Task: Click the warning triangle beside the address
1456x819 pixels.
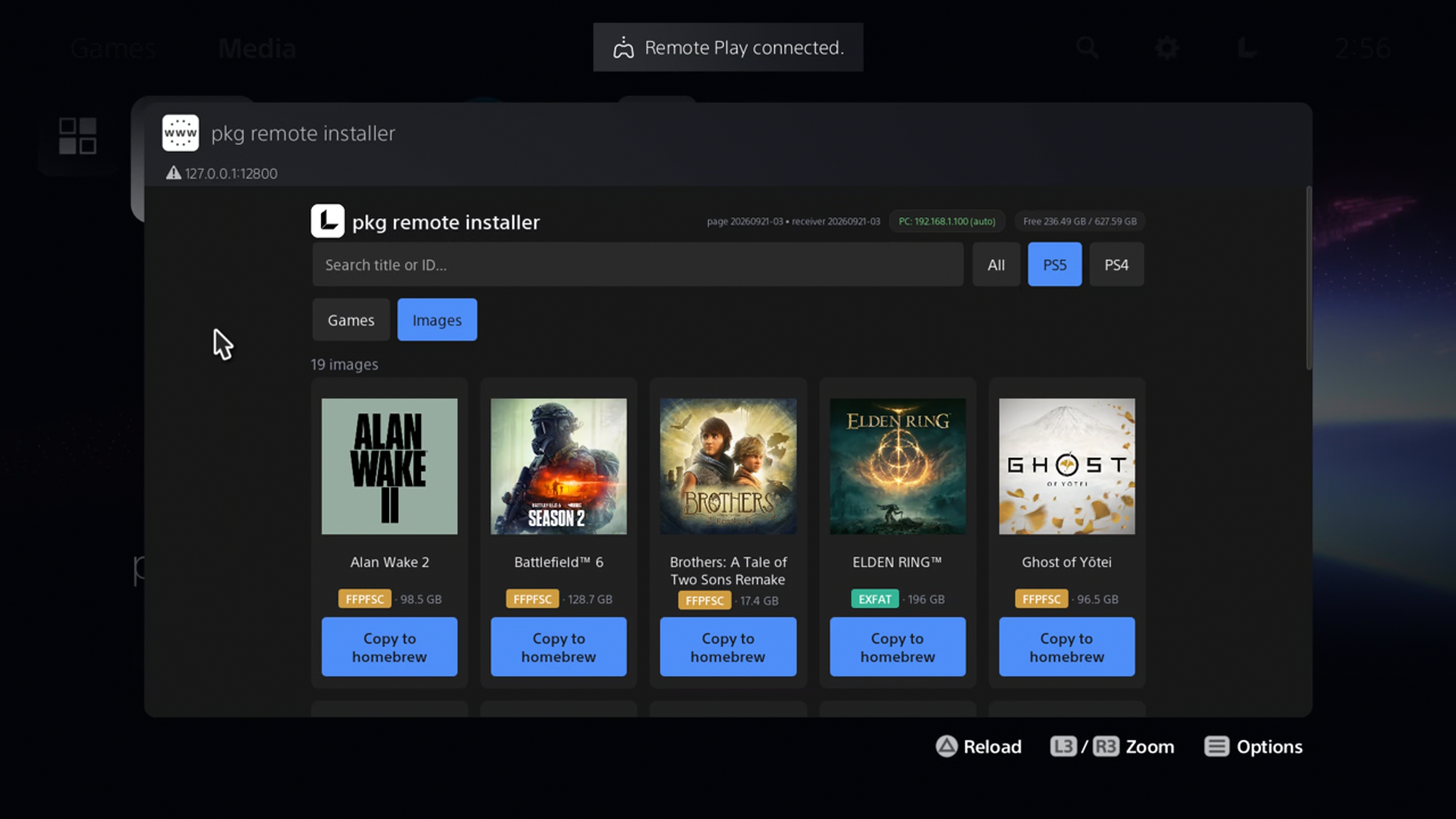Action: pyautogui.click(x=174, y=173)
